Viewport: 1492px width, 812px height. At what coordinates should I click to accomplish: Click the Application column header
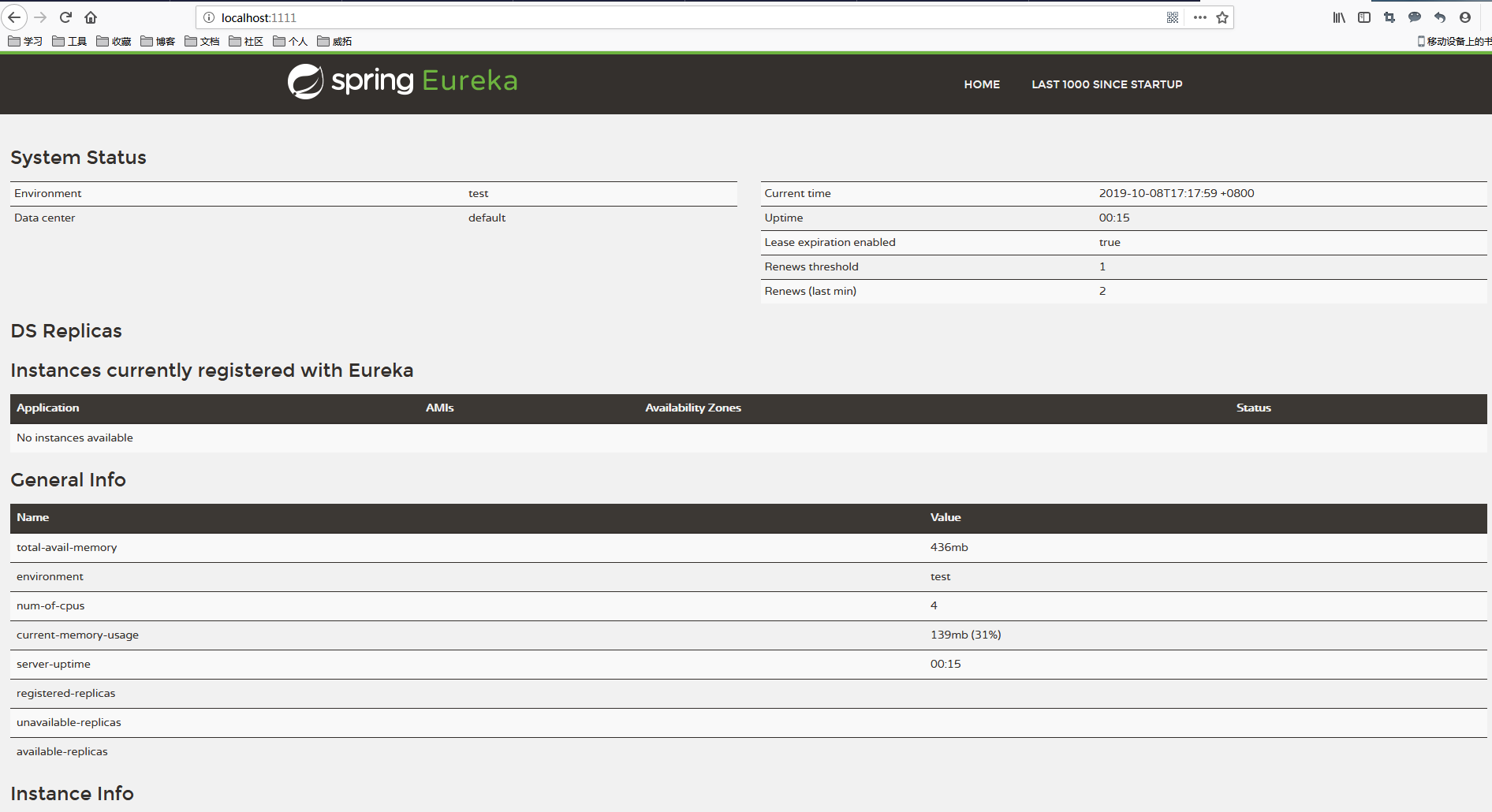(48, 408)
